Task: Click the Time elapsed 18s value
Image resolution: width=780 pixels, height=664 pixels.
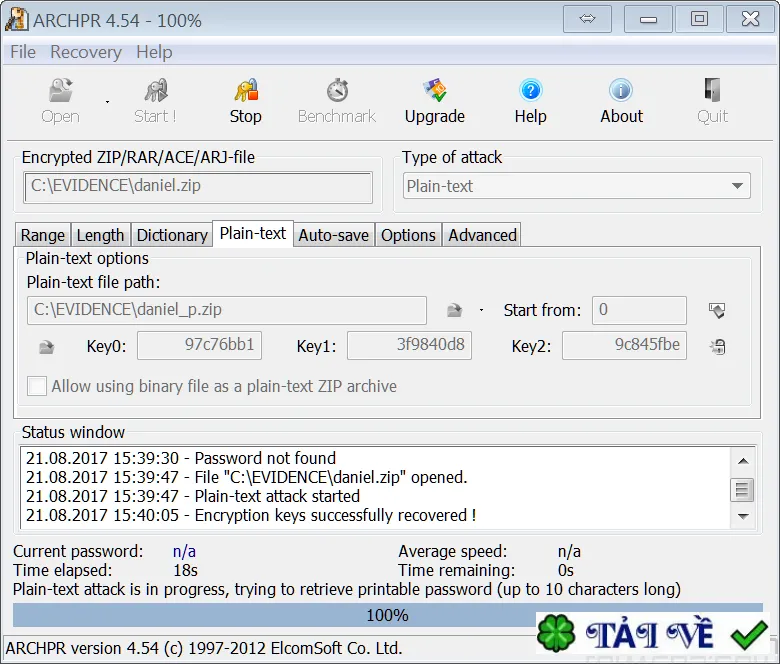Action: tap(186, 570)
